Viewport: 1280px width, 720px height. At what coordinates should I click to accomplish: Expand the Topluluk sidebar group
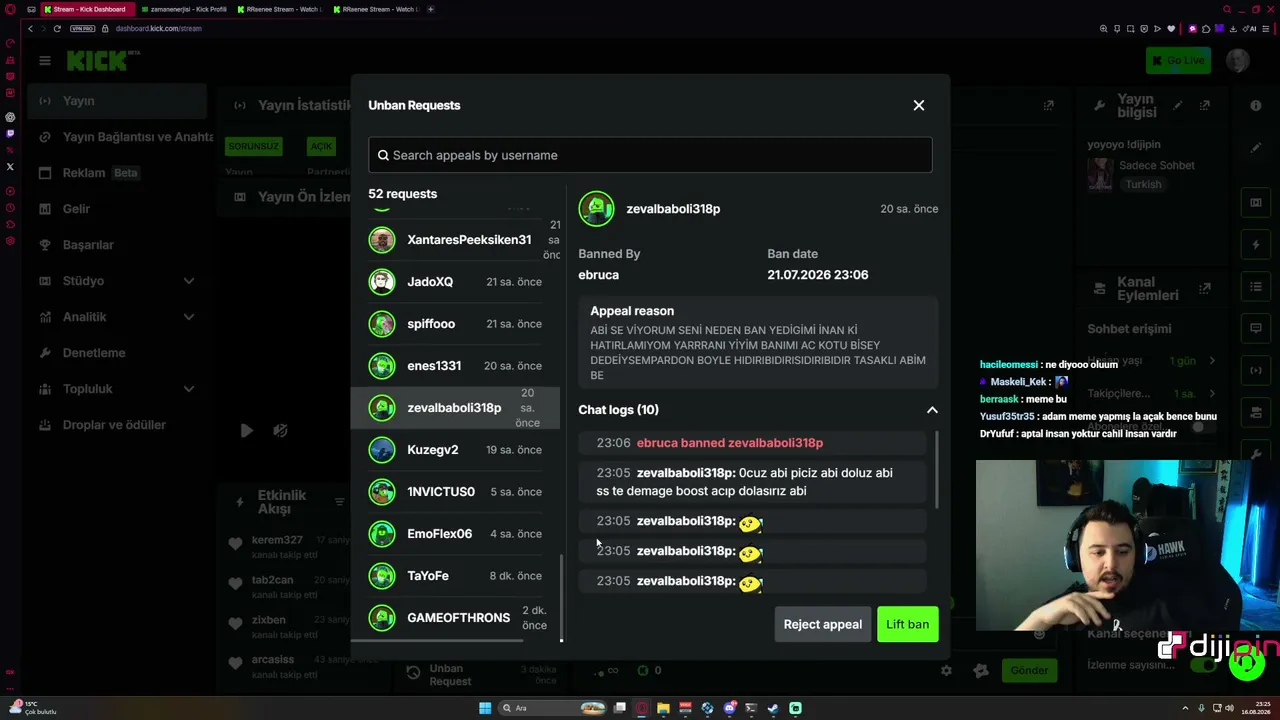(x=117, y=389)
